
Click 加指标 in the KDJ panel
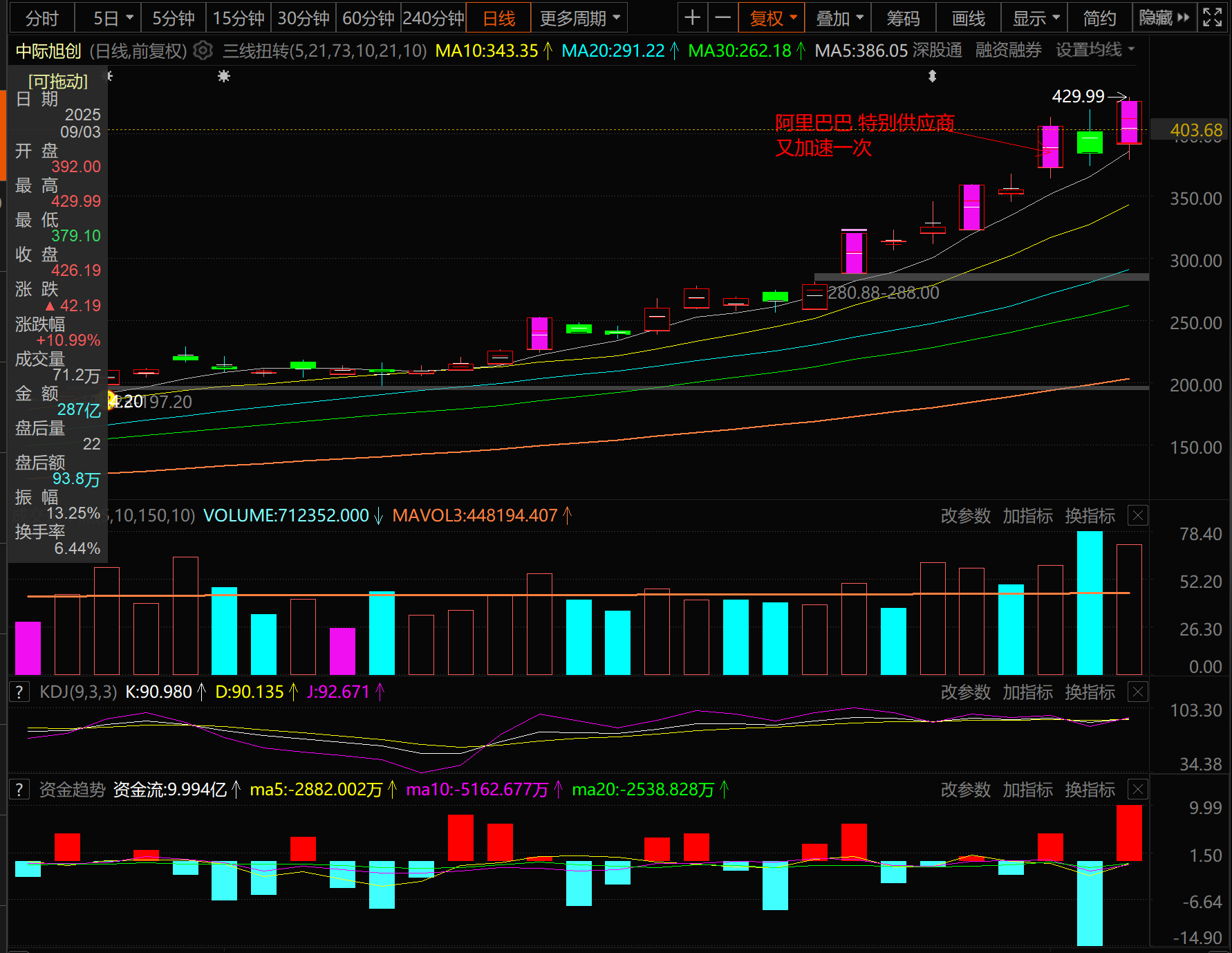pyautogui.click(x=1028, y=692)
